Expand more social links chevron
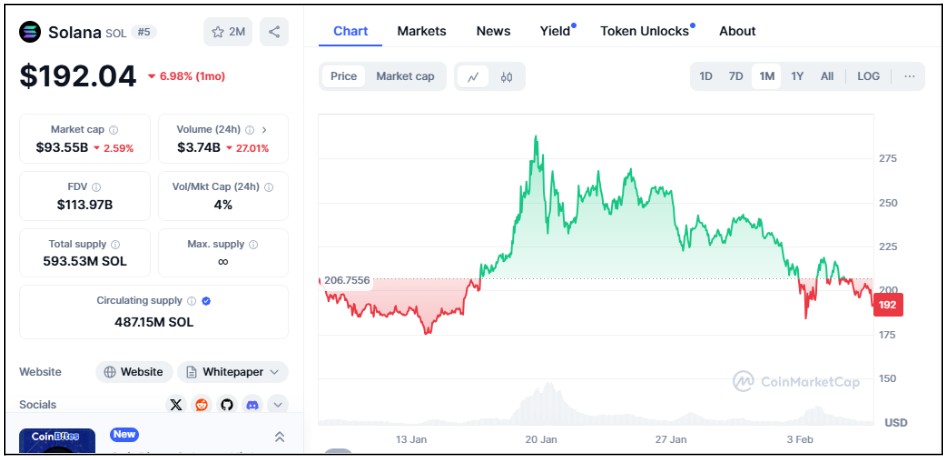The width and height of the screenshot is (948, 460). tap(278, 405)
